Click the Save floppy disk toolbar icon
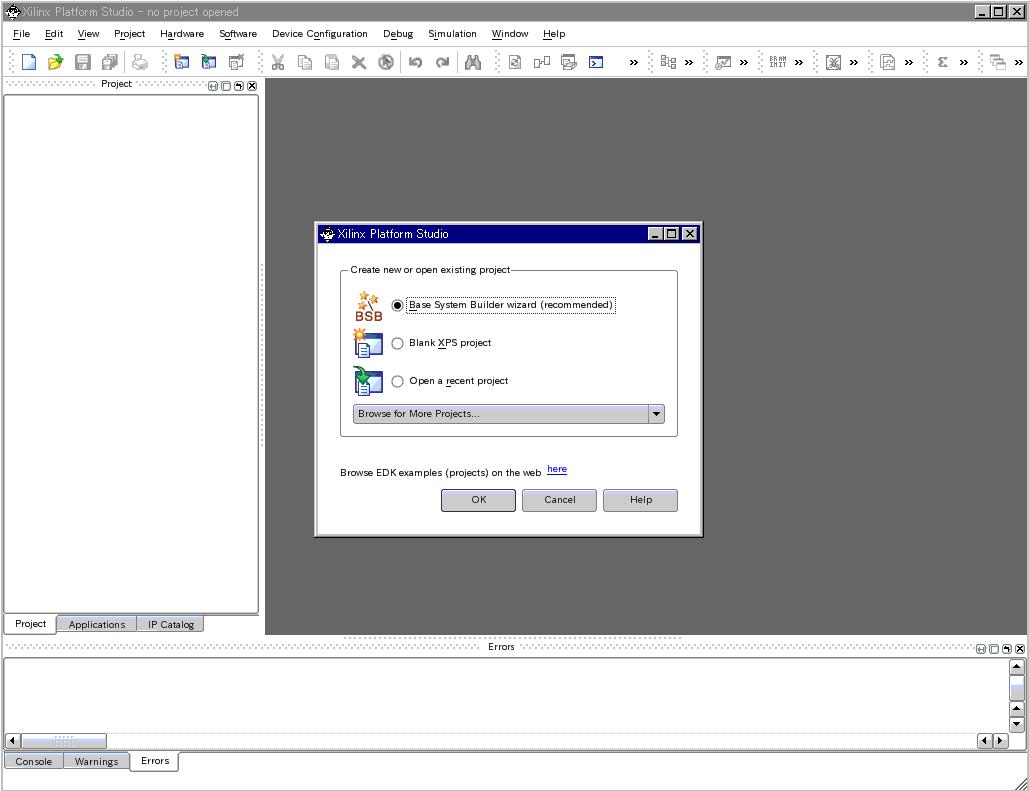Screen dimensions: 1029x791 click(83, 62)
